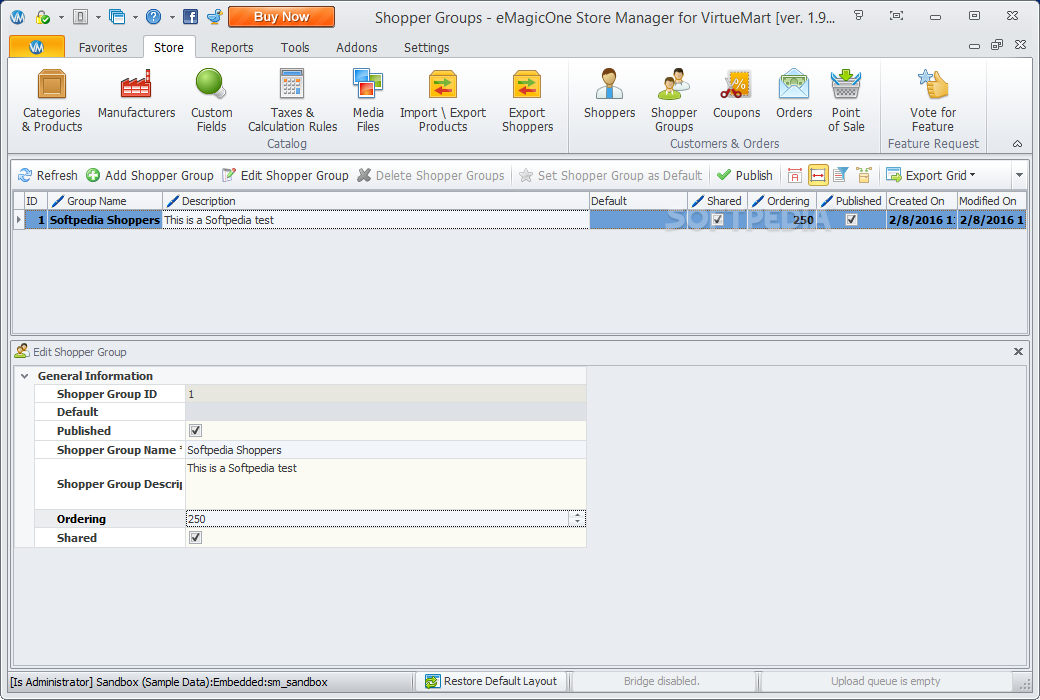Click the Publish button

click(x=746, y=175)
